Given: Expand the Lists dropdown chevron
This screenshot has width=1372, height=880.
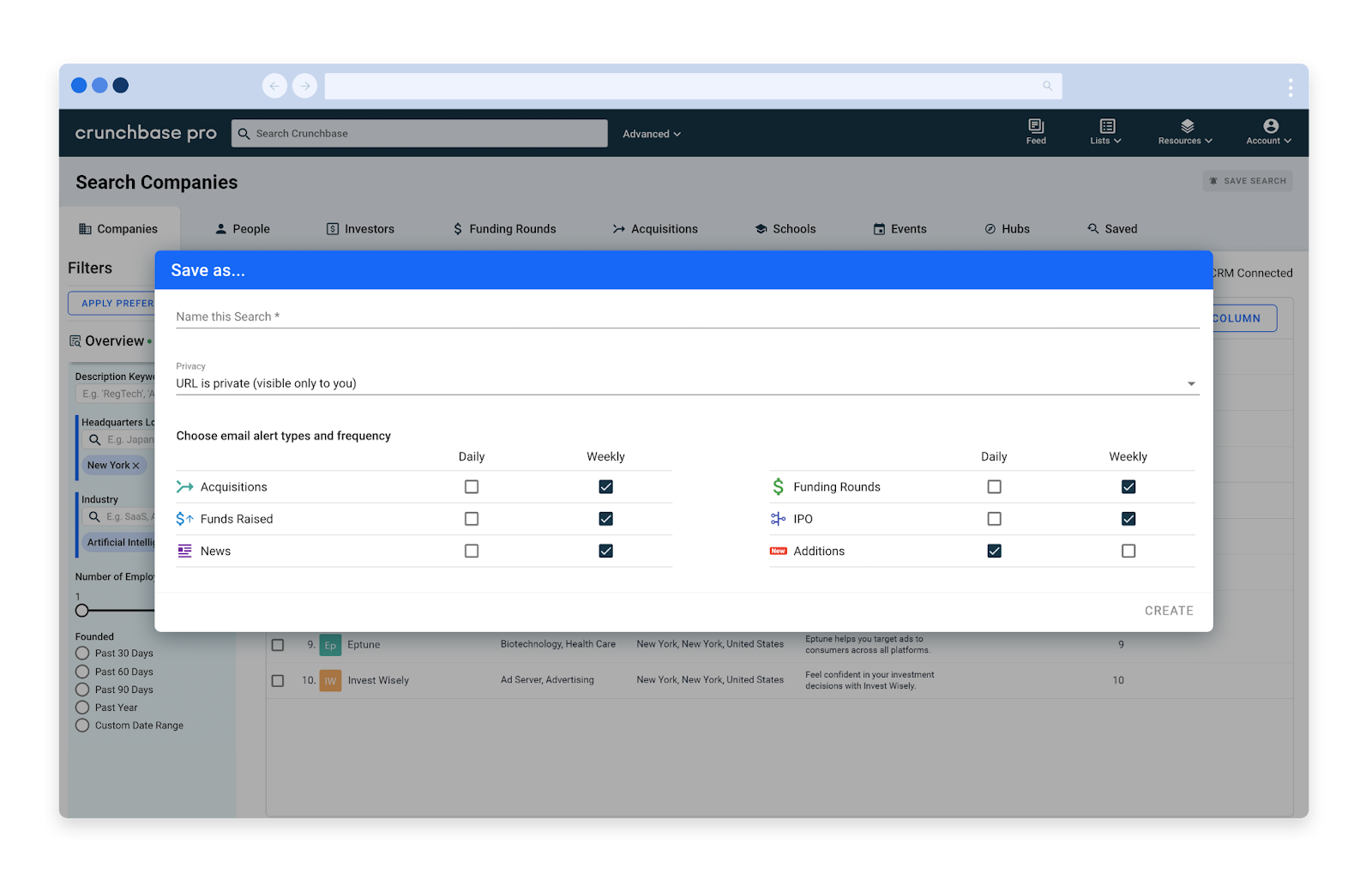Looking at the screenshot, I should tap(1117, 141).
